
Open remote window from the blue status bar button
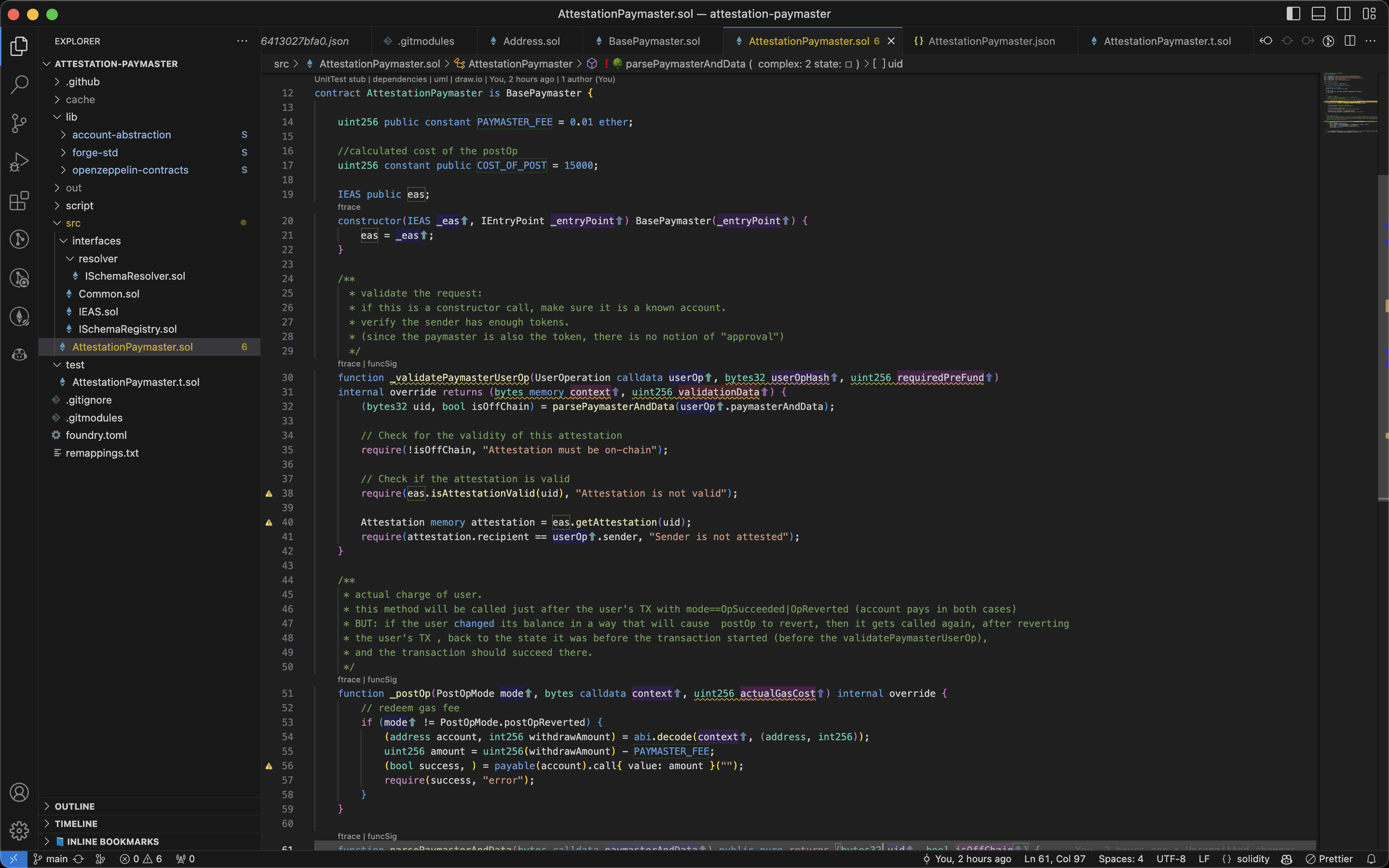(x=13, y=859)
